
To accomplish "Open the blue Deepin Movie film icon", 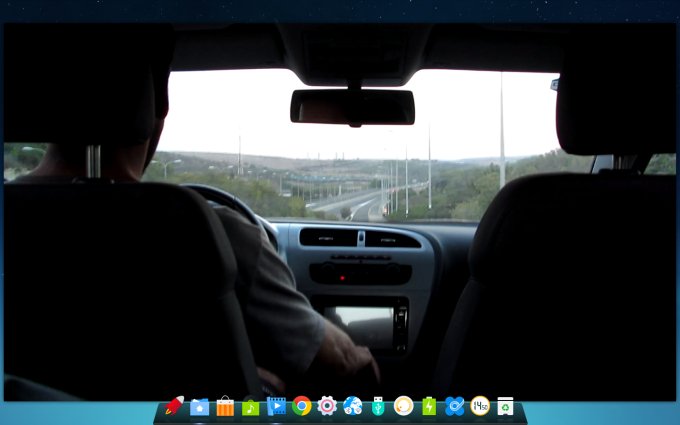I will 276,406.
